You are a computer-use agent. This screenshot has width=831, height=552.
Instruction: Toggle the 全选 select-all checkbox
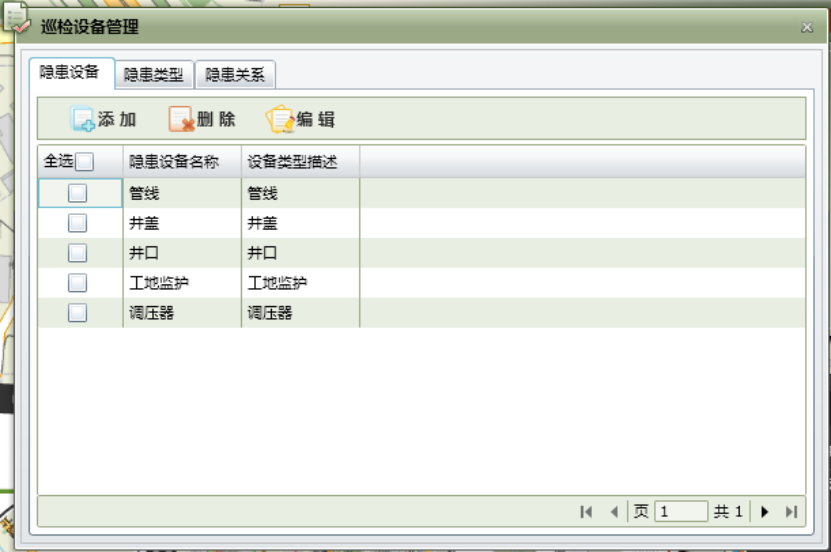click(x=85, y=162)
